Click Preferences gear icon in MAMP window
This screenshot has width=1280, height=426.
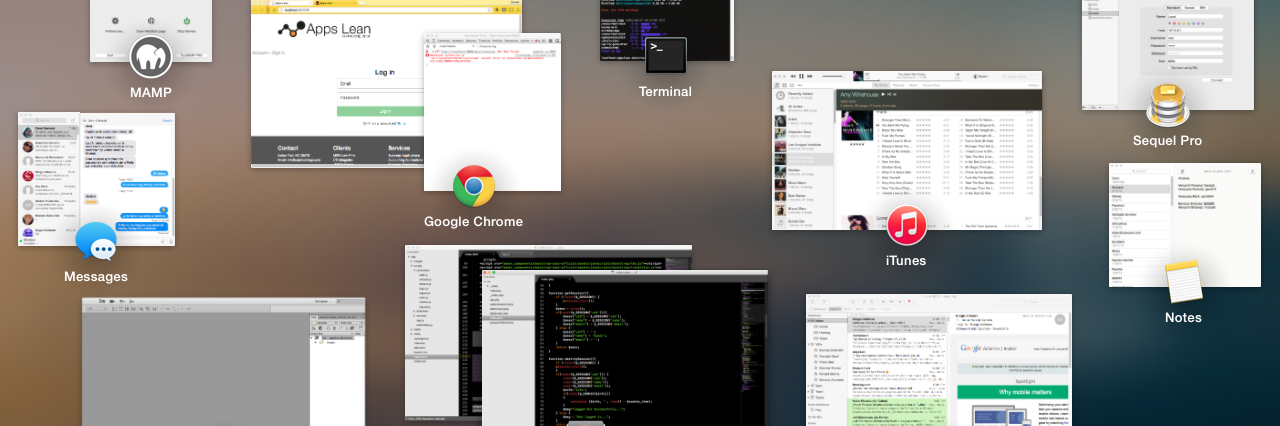coord(115,21)
